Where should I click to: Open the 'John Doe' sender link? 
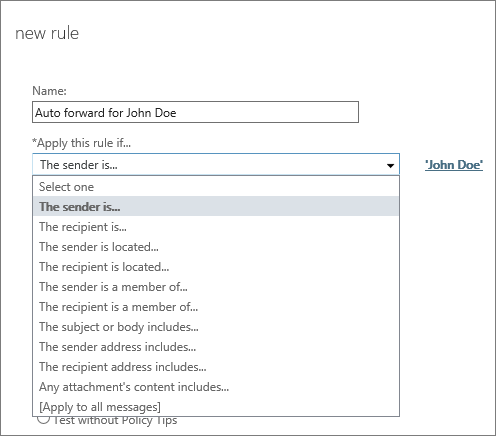[x=454, y=165]
